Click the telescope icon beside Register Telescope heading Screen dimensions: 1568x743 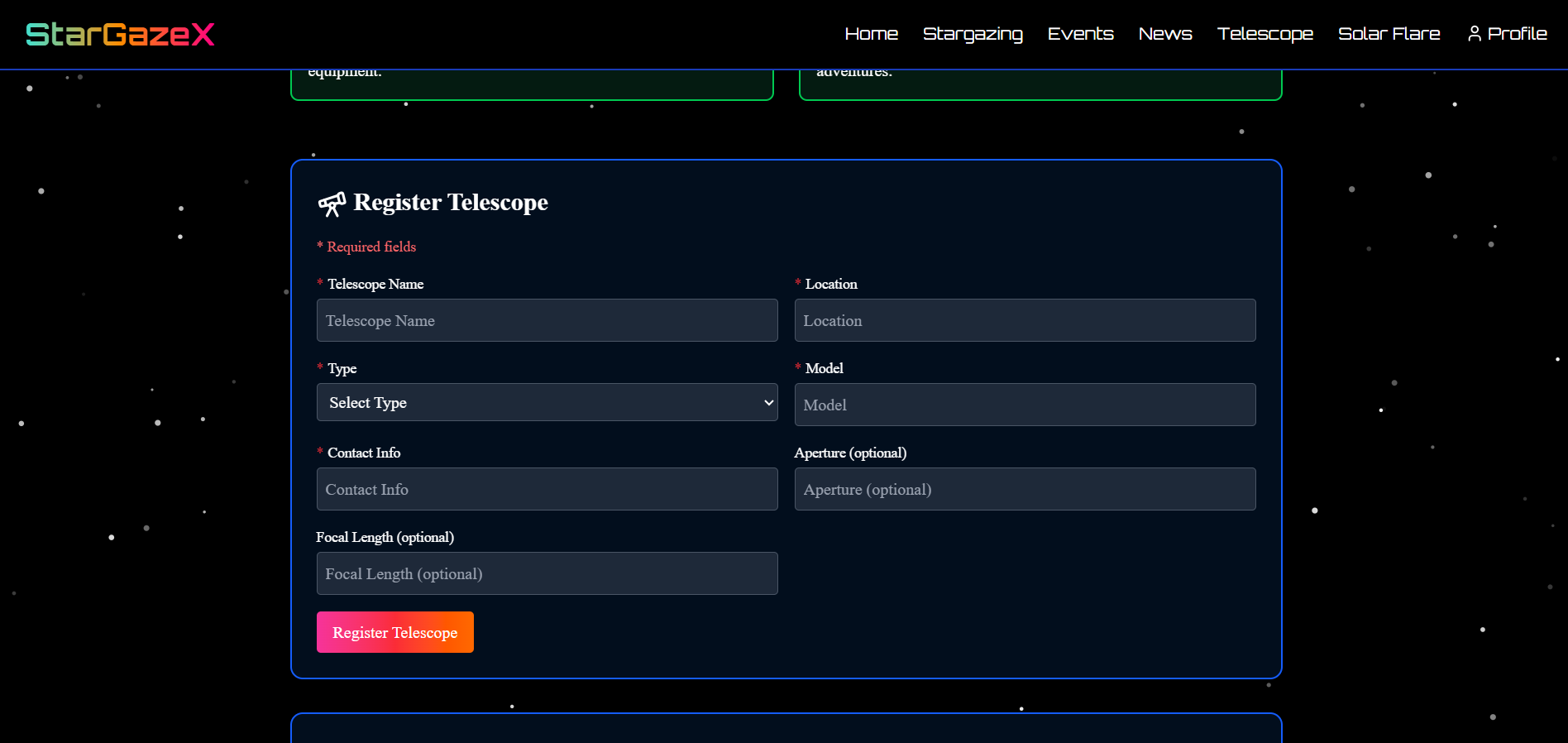(x=332, y=204)
